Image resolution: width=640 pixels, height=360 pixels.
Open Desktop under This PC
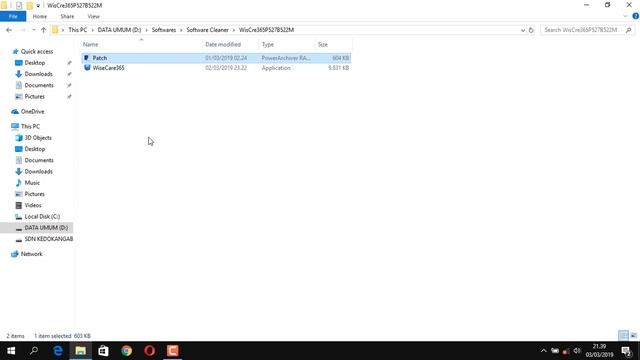(x=35, y=149)
